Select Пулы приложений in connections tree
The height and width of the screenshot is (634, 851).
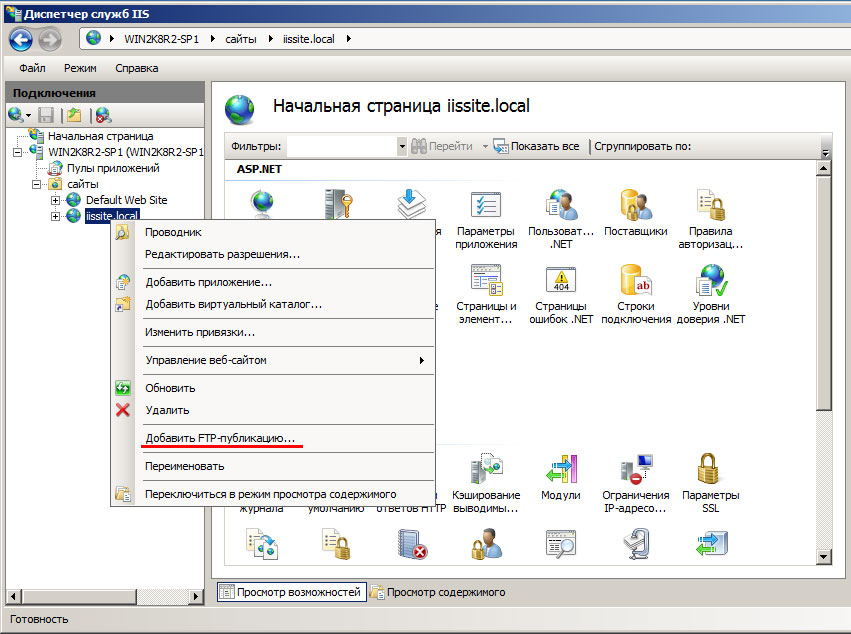click(x=112, y=168)
